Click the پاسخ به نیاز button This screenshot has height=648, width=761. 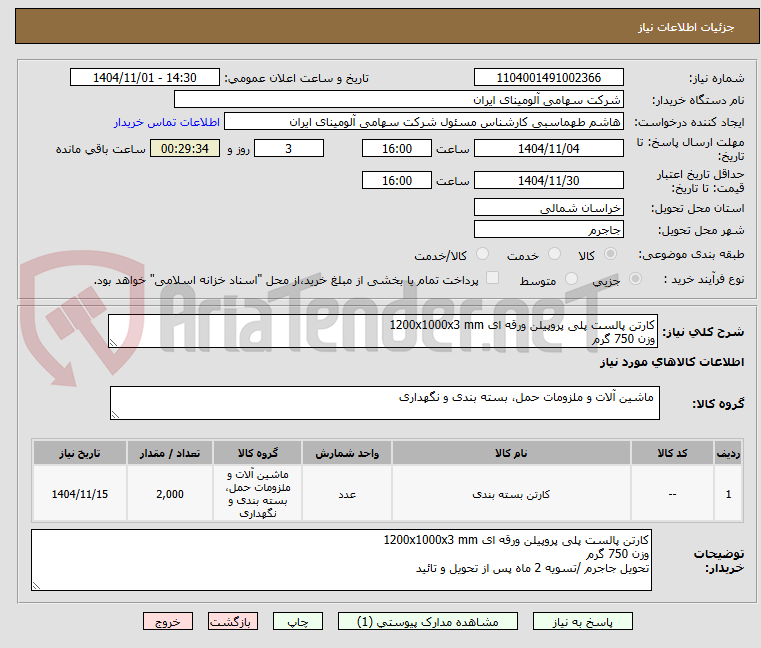pos(582,621)
